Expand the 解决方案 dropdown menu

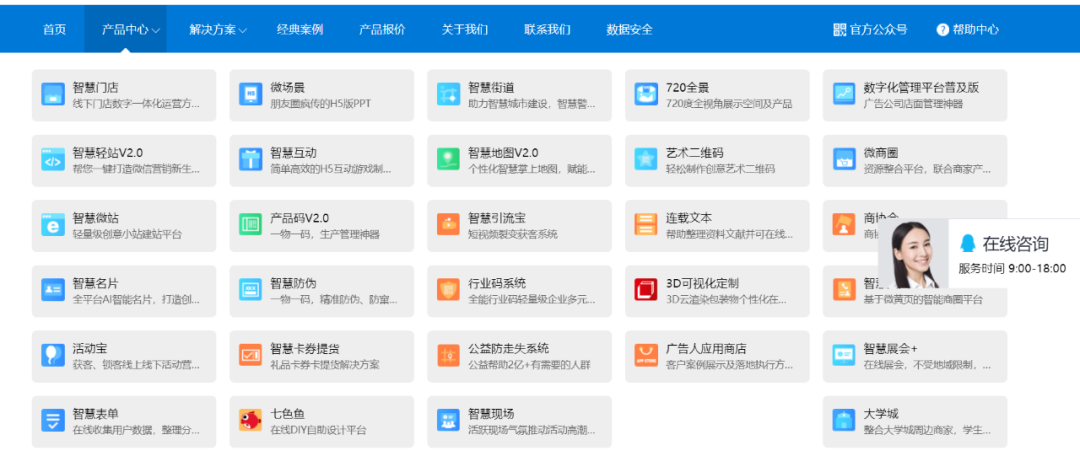click(x=218, y=30)
